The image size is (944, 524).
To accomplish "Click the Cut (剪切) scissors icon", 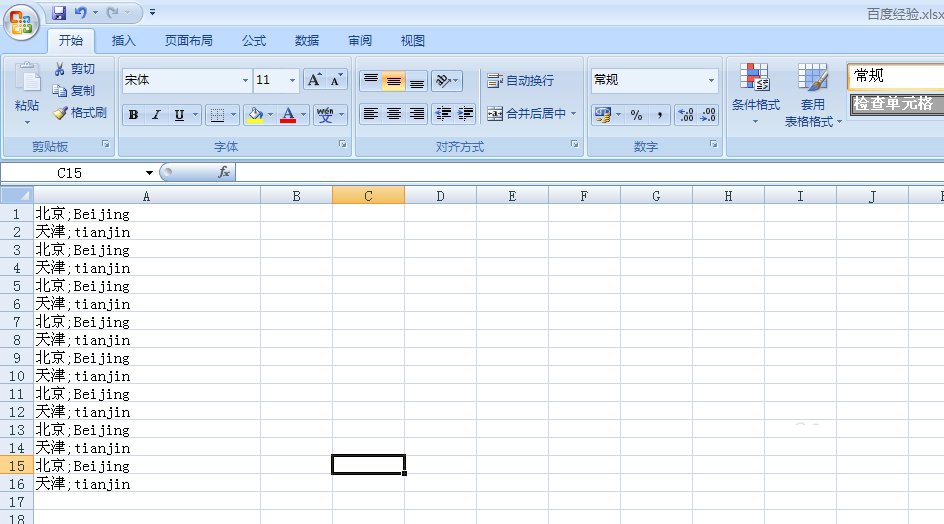I will [60, 69].
